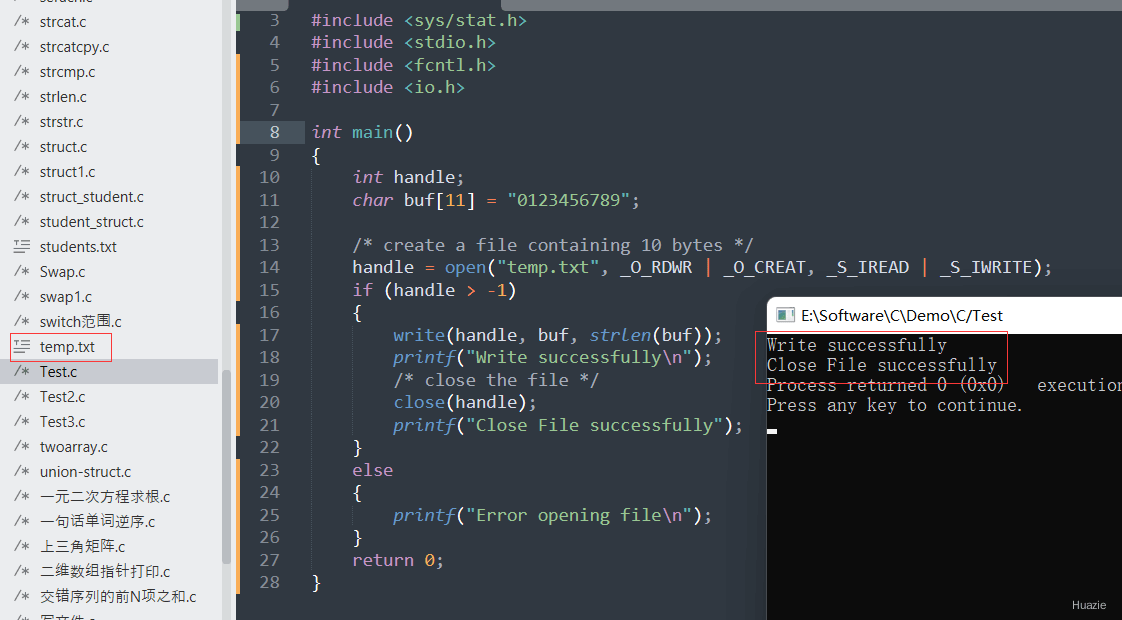1122x620 pixels.
Task: Click the sidebar vertical scrollbar thumb
Action: pyautogui.click(x=227, y=467)
